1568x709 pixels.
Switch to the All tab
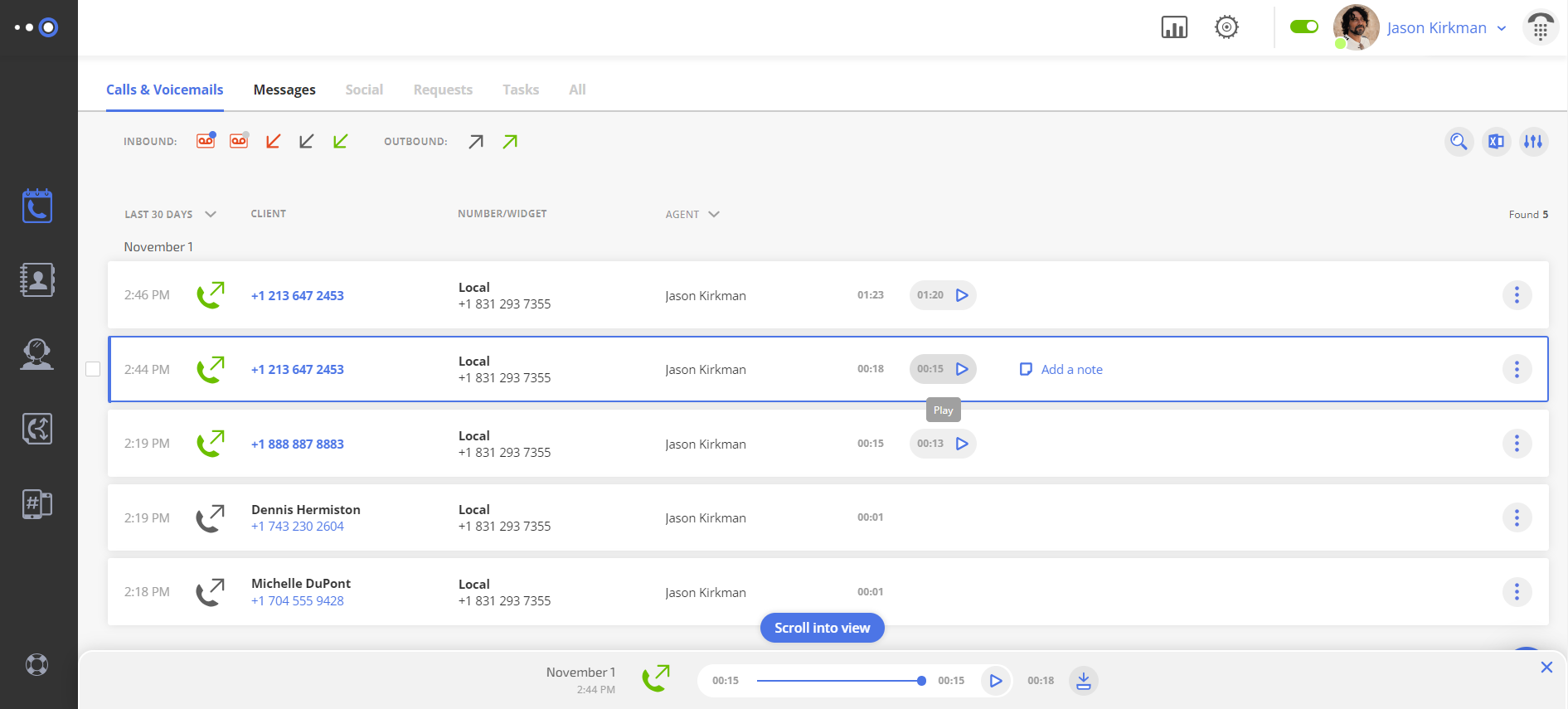[577, 90]
